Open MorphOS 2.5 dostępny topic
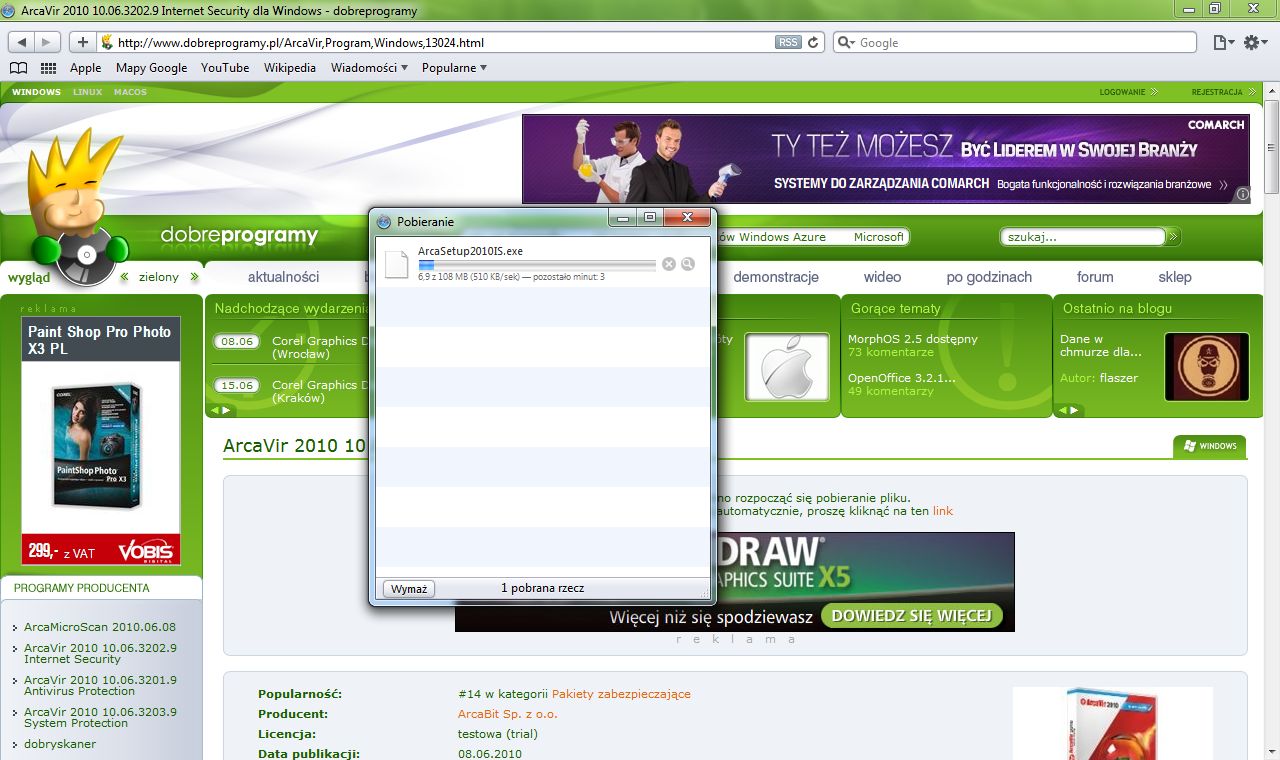This screenshot has height=760, width=1280. tap(913, 339)
